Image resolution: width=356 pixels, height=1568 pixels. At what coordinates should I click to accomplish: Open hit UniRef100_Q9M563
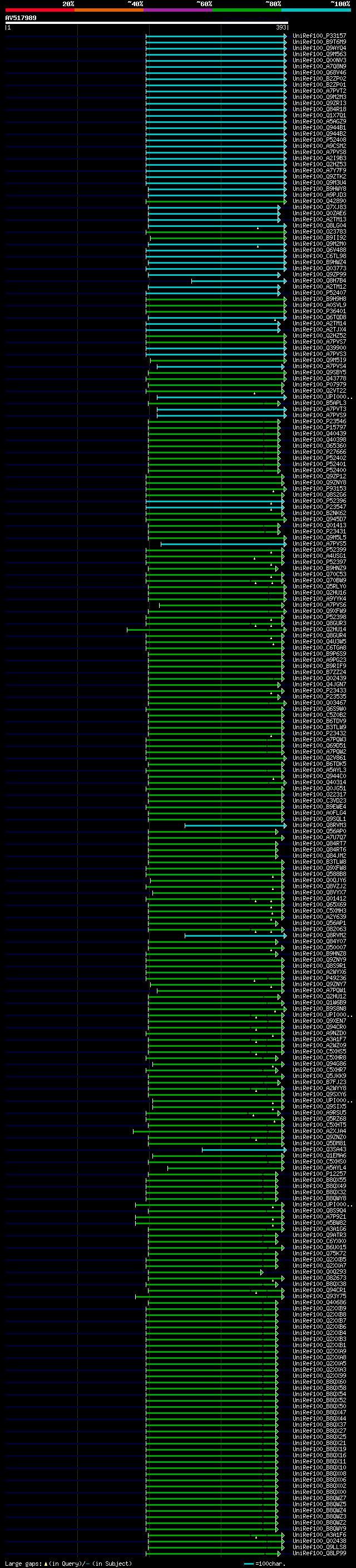(x=319, y=54)
